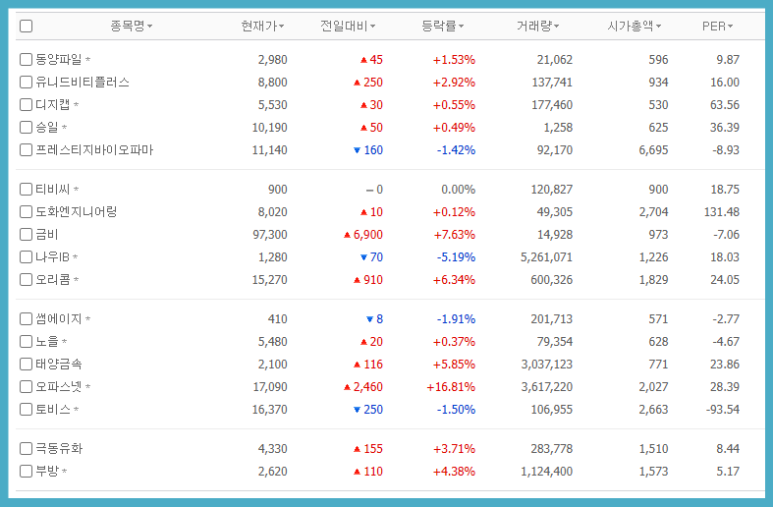Select the 극동유화 row checkbox
Screen dimensions: 773x507
[26, 448]
